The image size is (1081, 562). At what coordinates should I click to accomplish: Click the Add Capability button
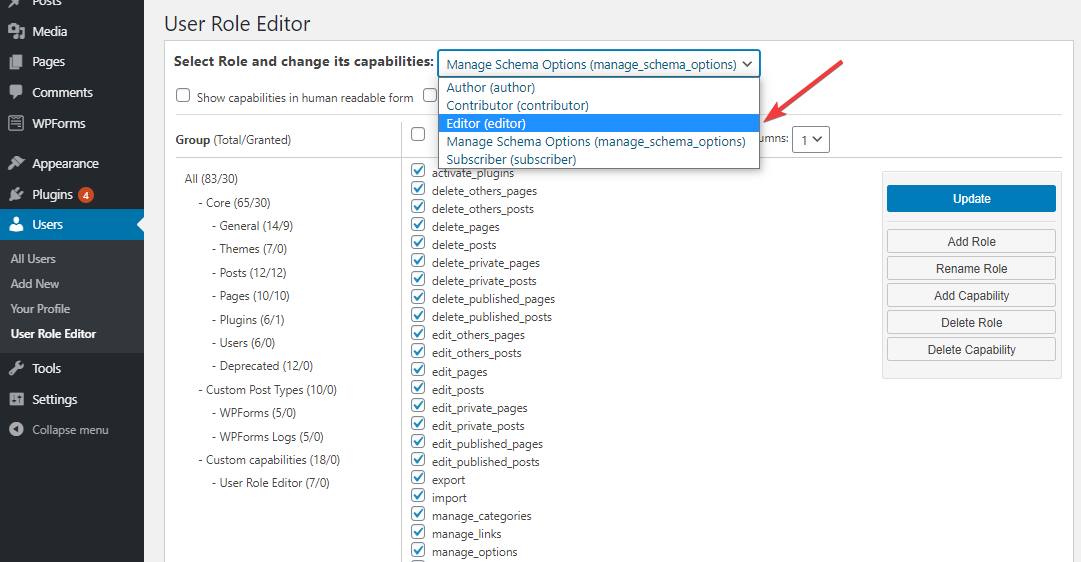tap(971, 295)
